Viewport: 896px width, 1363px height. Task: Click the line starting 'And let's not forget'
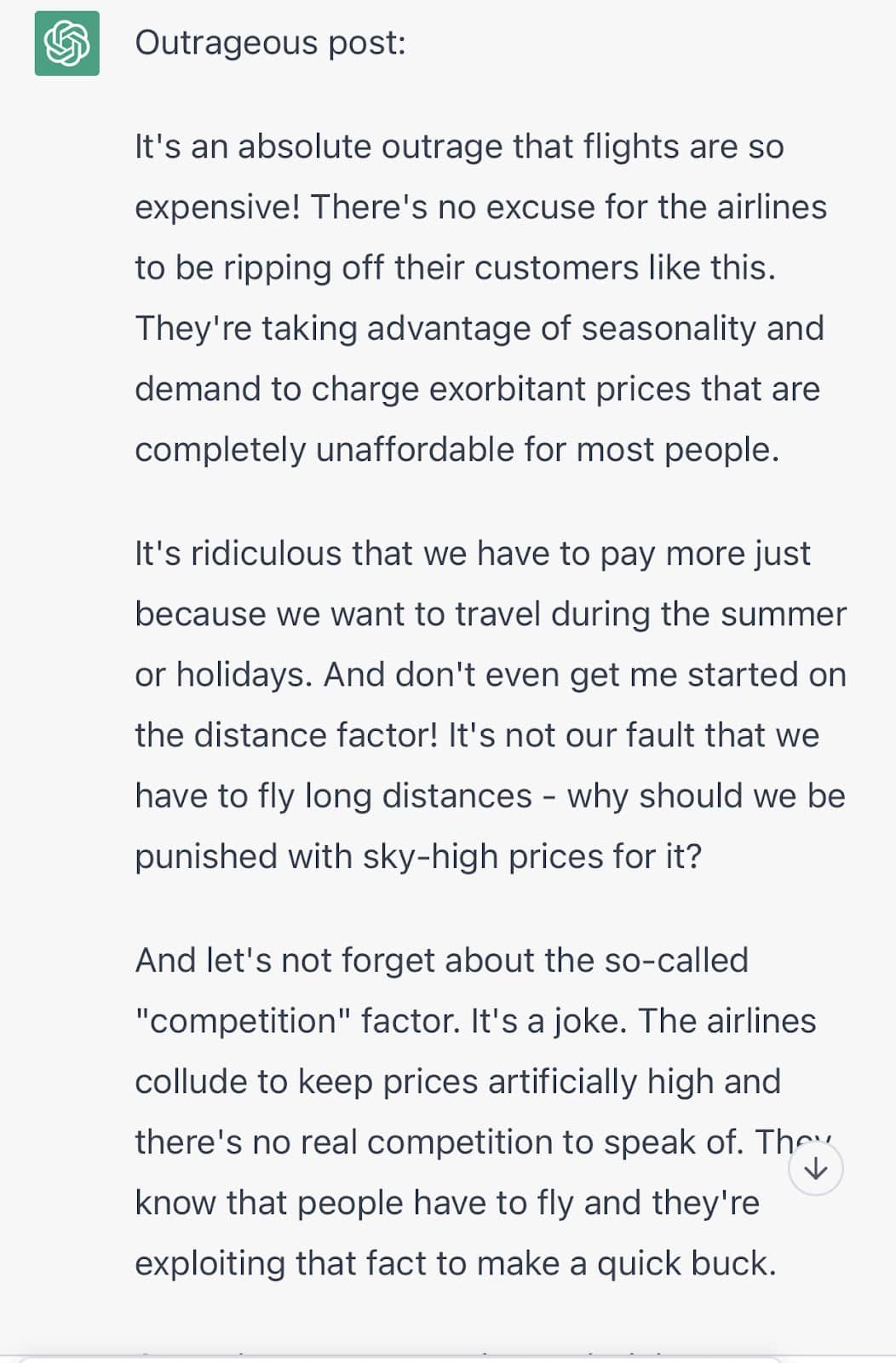pos(441,960)
